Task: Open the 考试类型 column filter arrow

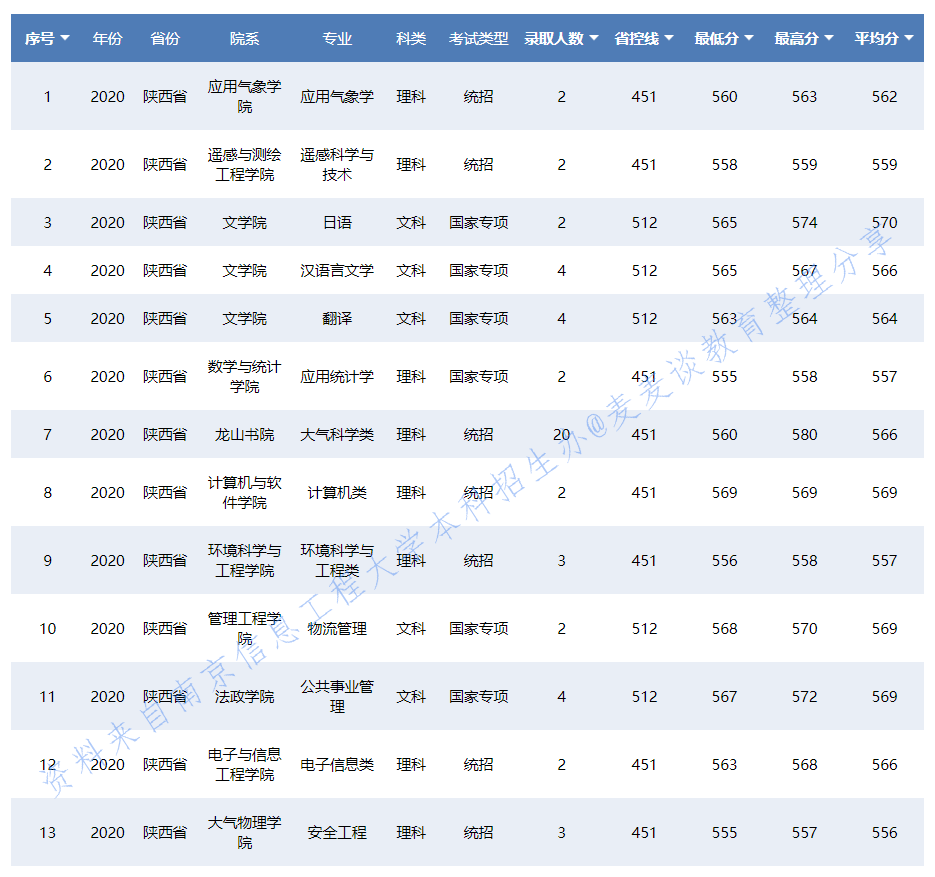Action: pyautogui.click(x=511, y=37)
